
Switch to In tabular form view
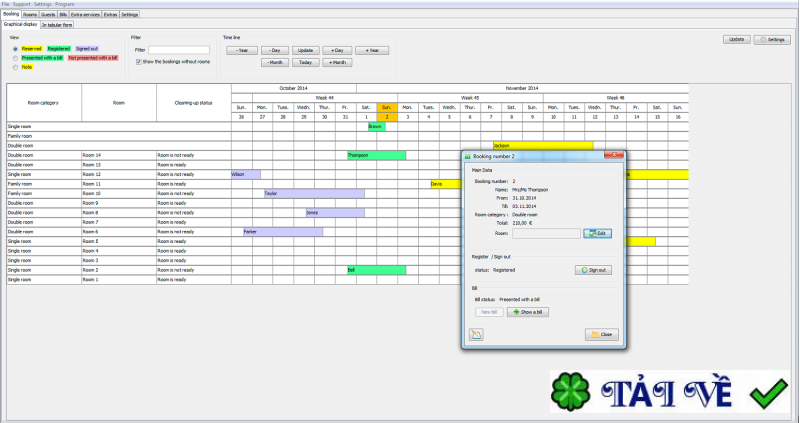tap(57, 24)
